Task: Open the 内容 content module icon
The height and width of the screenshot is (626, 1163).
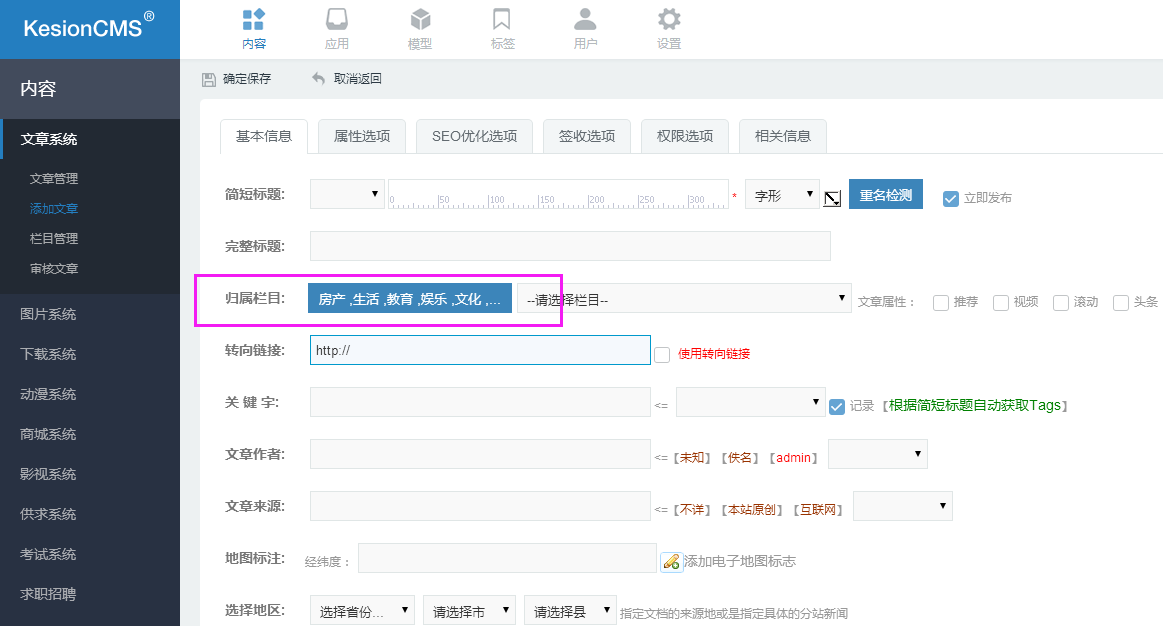Action: (x=253, y=20)
